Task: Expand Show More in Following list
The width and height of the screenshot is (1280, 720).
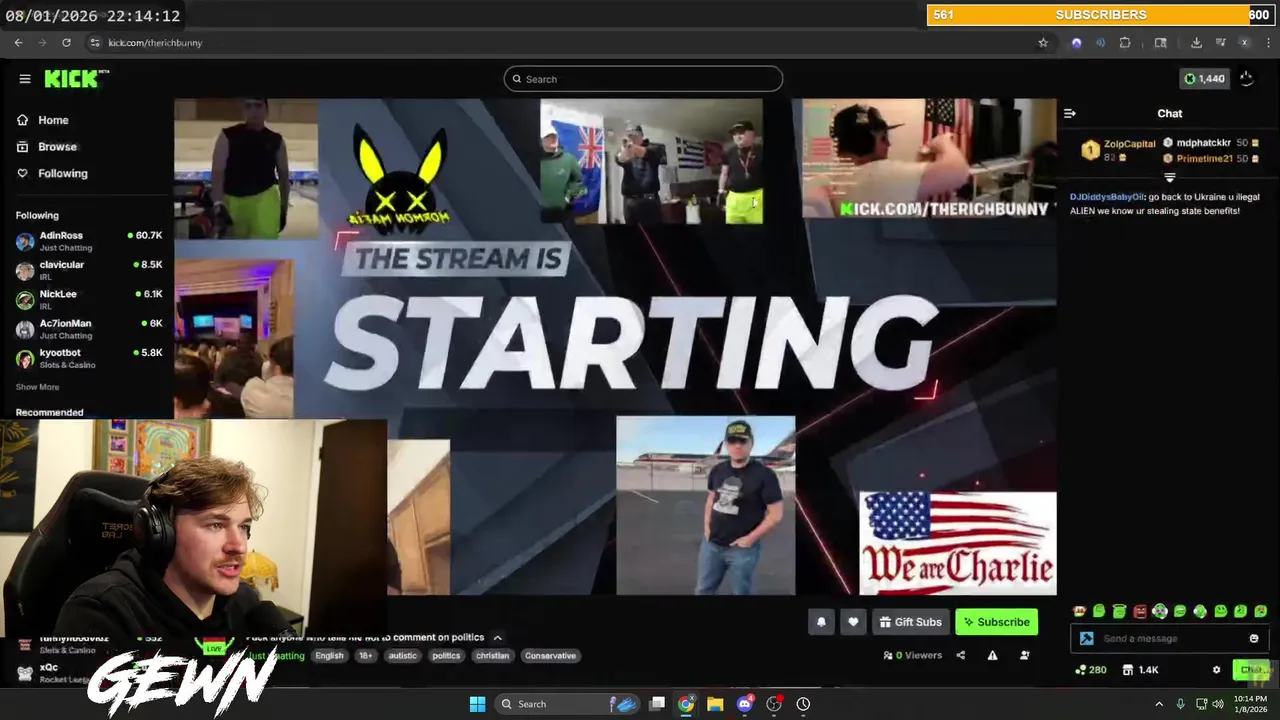Action: pyautogui.click(x=37, y=387)
